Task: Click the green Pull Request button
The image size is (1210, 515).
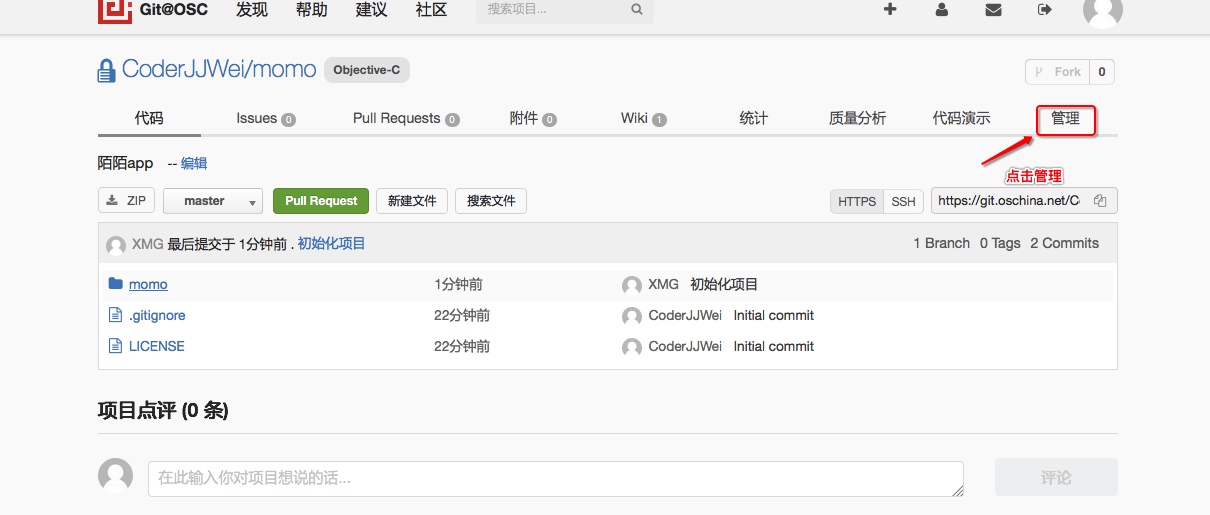Action: click(x=321, y=201)
